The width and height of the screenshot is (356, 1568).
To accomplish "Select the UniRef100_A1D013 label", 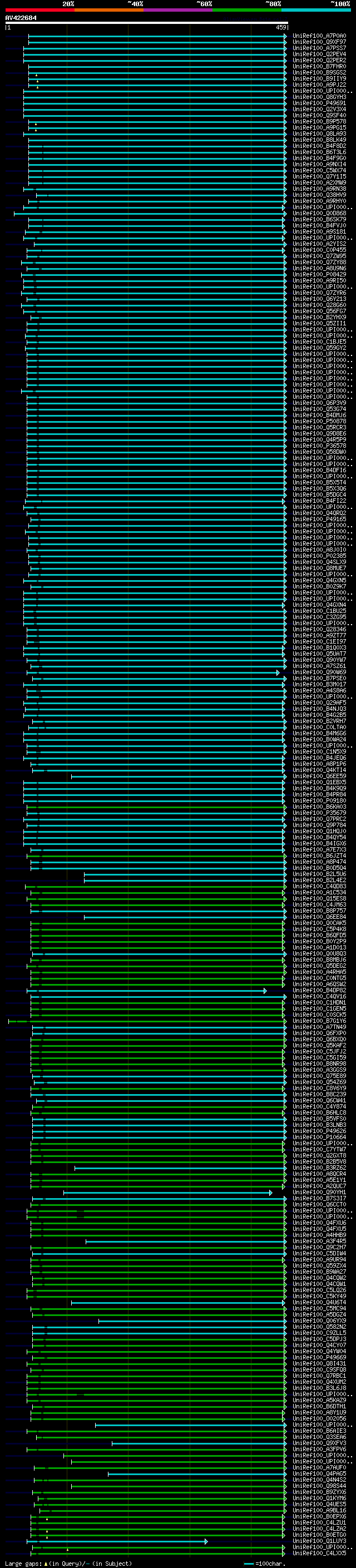I will 319,948.
